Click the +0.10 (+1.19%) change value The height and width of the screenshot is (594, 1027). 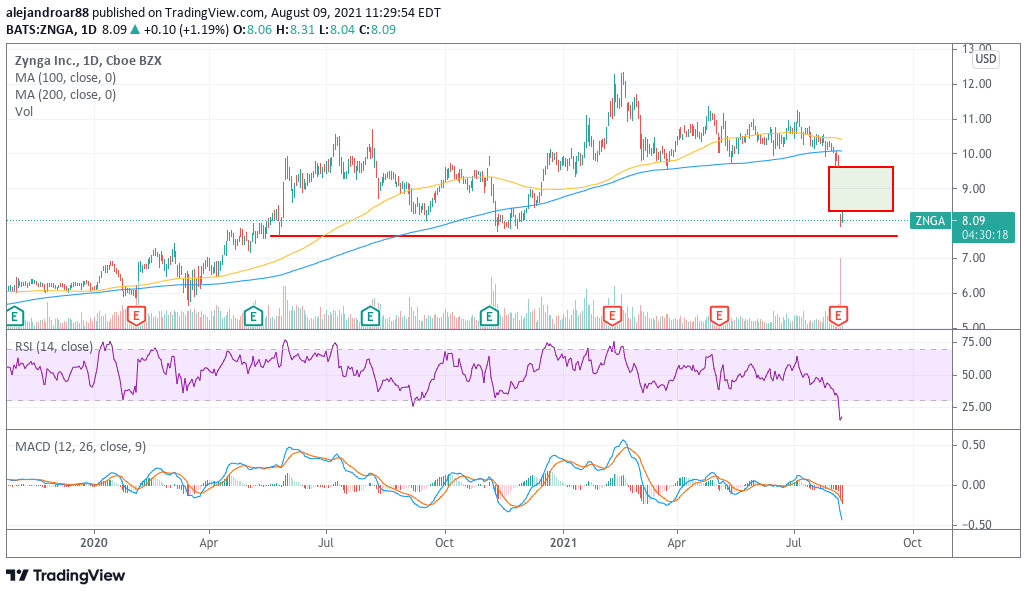(187, 29)
